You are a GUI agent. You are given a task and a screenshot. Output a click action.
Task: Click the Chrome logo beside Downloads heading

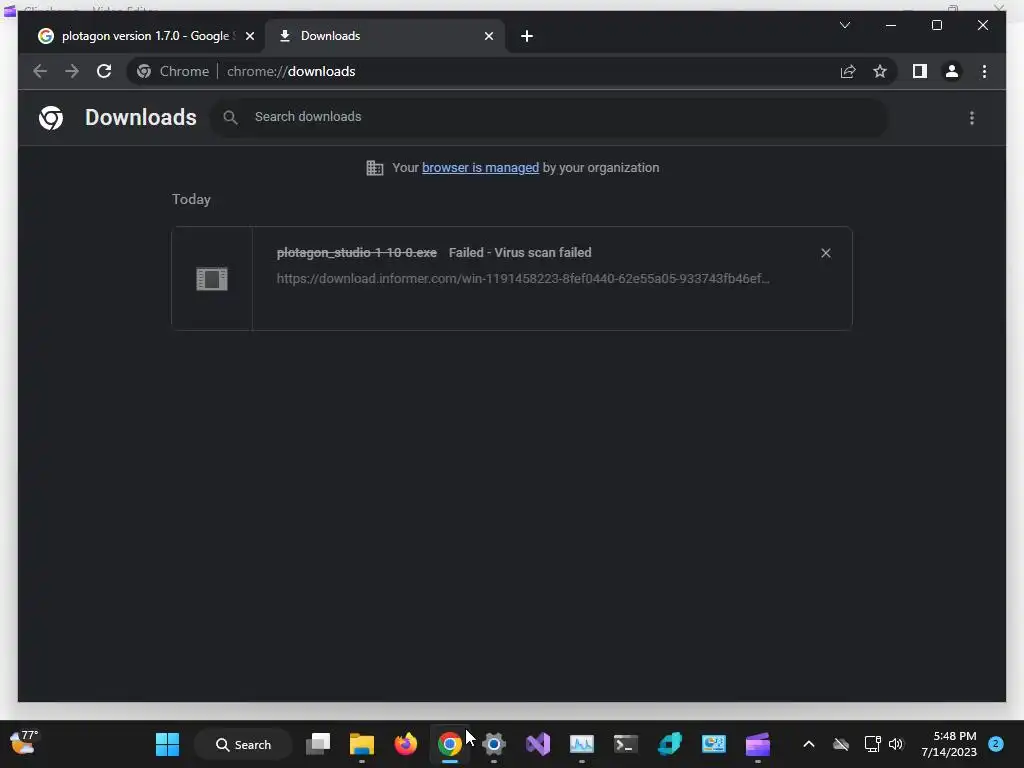(51, 118)
